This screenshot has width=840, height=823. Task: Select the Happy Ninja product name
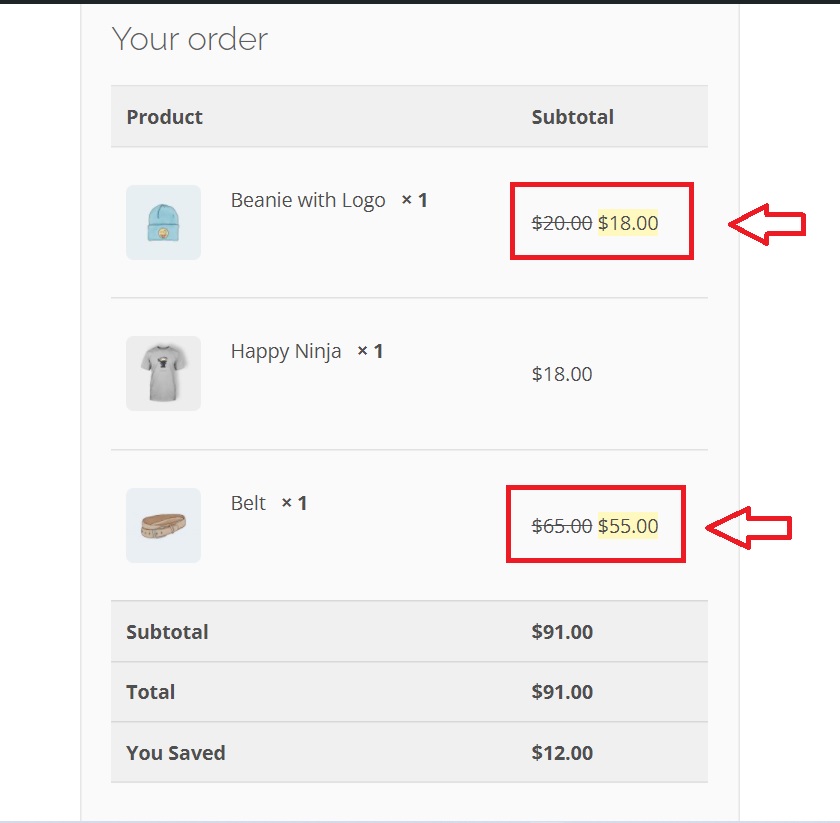click(x=286, y=351)
